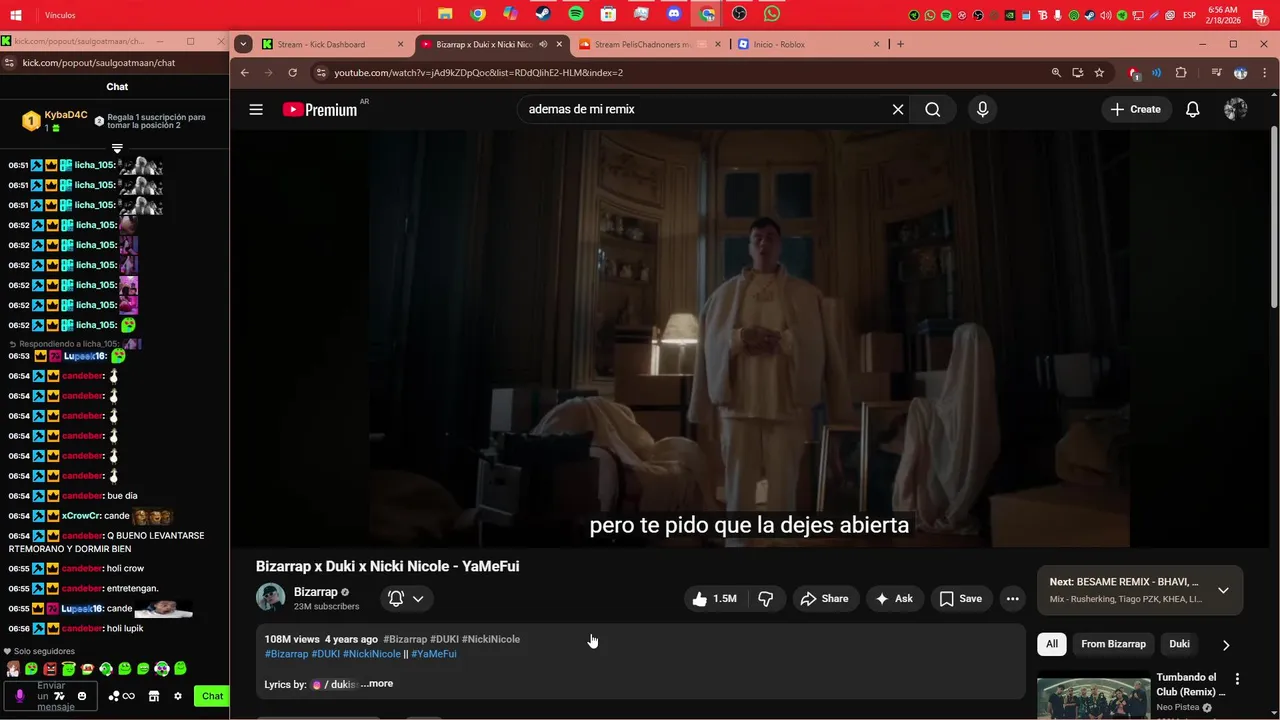Open the three-dot more actions menu under the video

coord(1013,599)
